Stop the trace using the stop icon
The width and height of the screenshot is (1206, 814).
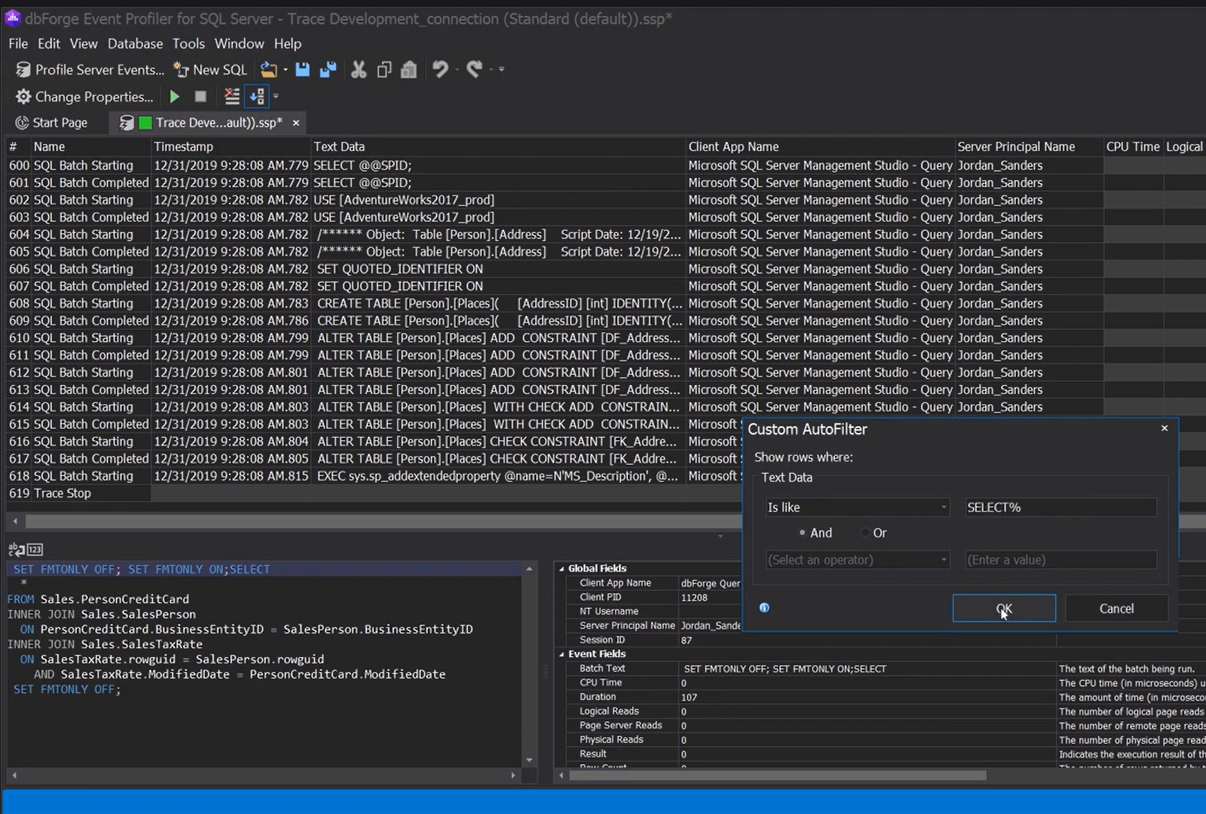coord(200,96)
